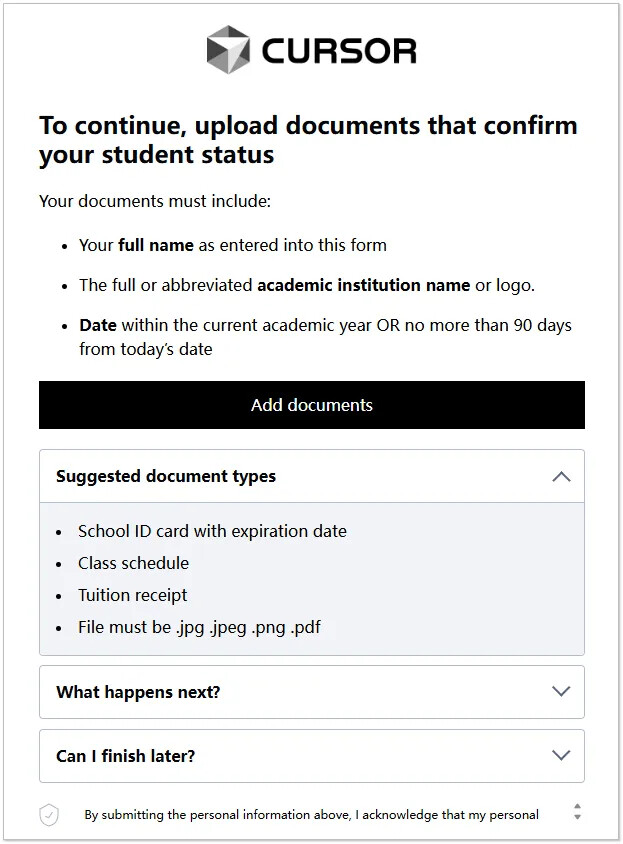623x844 pixels.
Task: Click up arrow beside privacy acknowledgment text
Action: pyautogui.click(x=577, y=806)
